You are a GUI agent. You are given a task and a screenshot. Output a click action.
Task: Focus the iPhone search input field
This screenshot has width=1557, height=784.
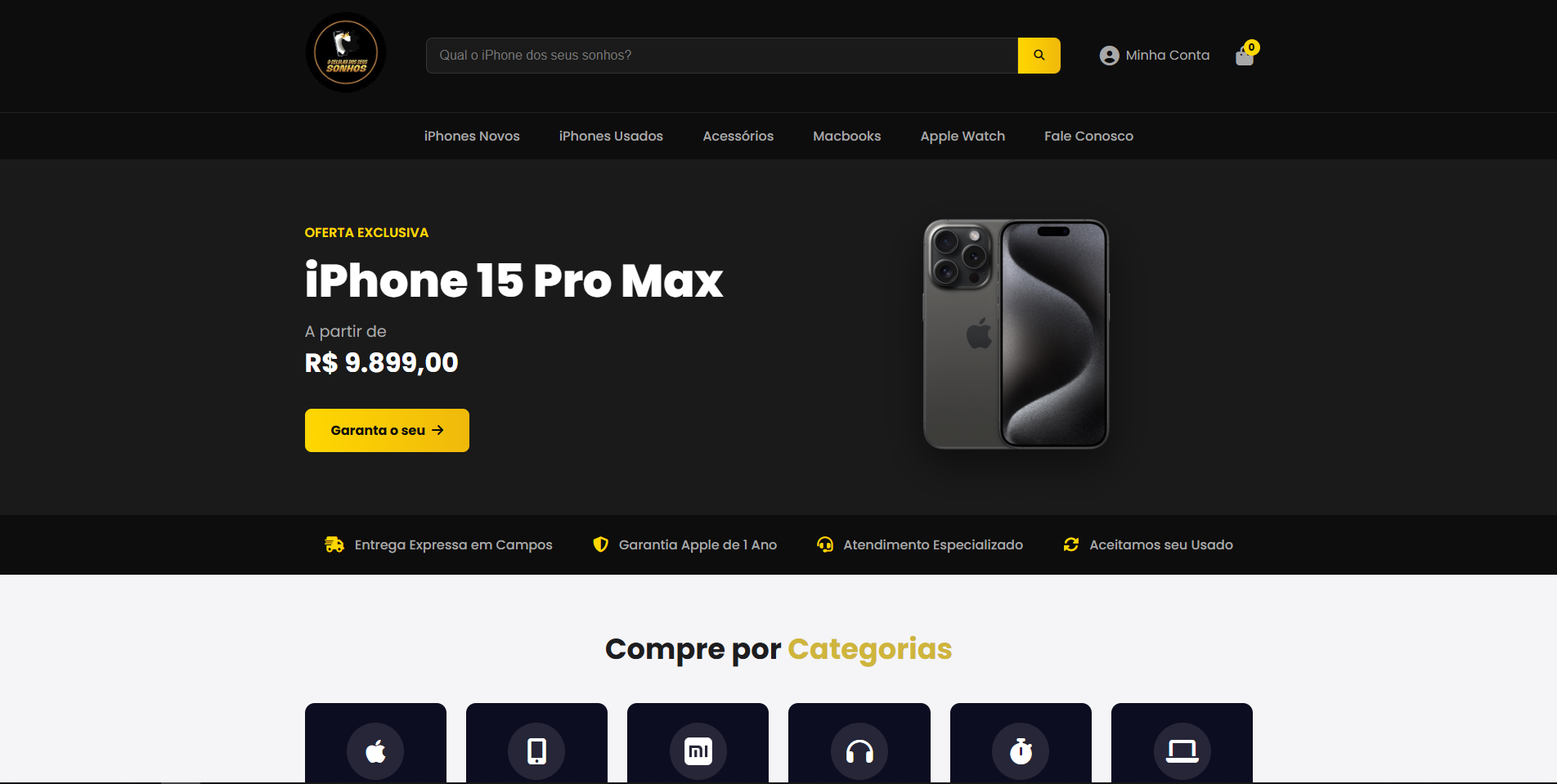[x=722, y=56]
